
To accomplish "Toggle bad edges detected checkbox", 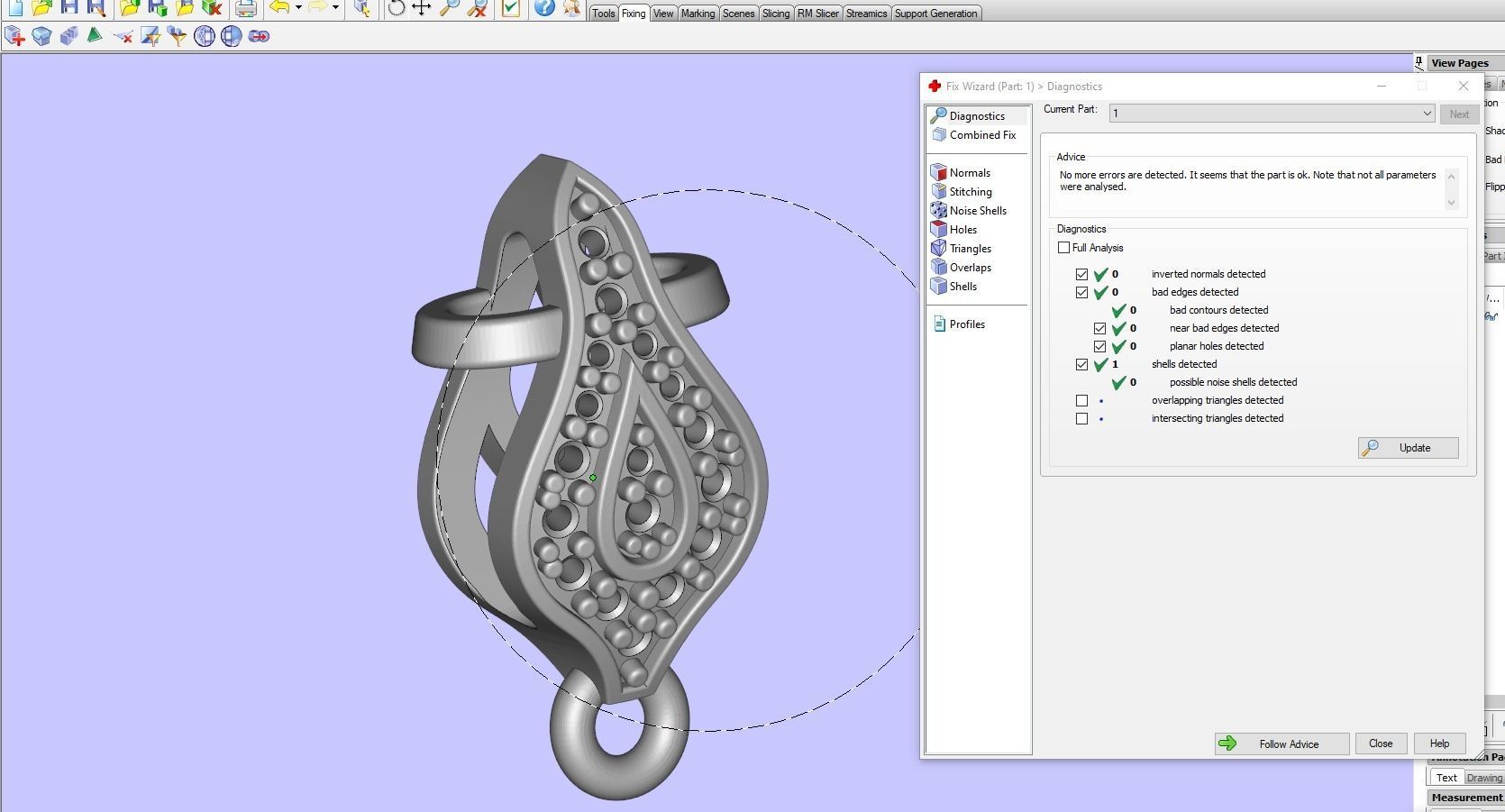I will (x=1082, y=292).
